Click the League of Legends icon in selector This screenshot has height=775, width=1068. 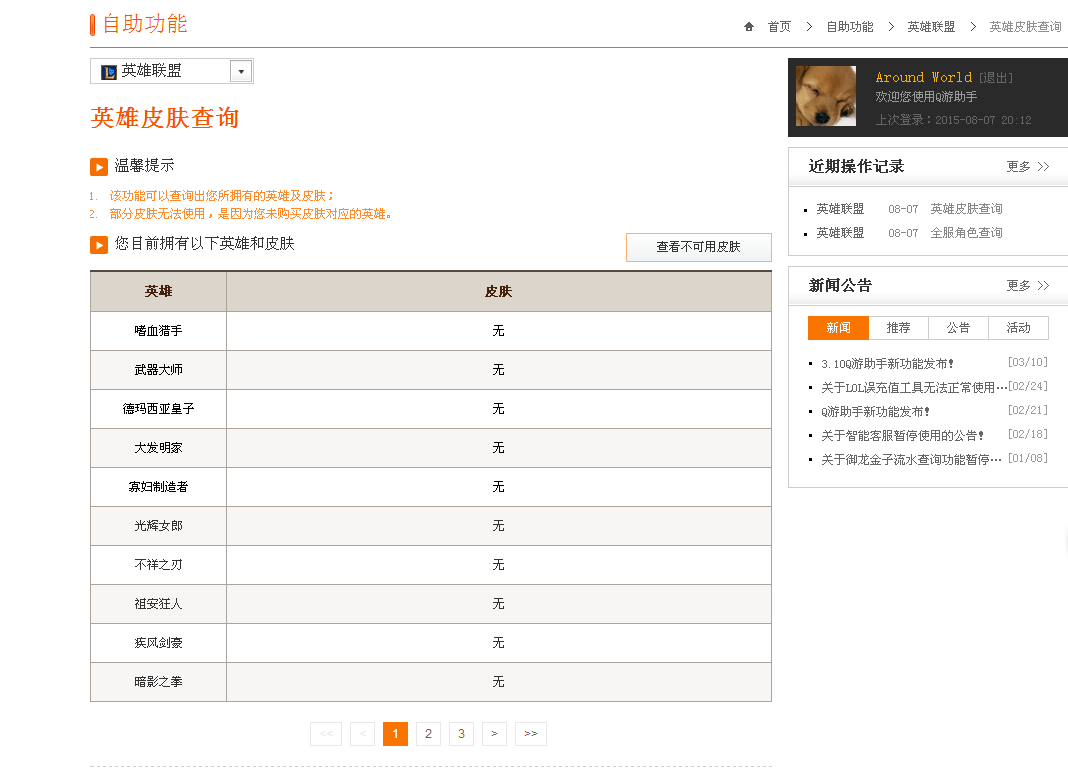(109, 72)
